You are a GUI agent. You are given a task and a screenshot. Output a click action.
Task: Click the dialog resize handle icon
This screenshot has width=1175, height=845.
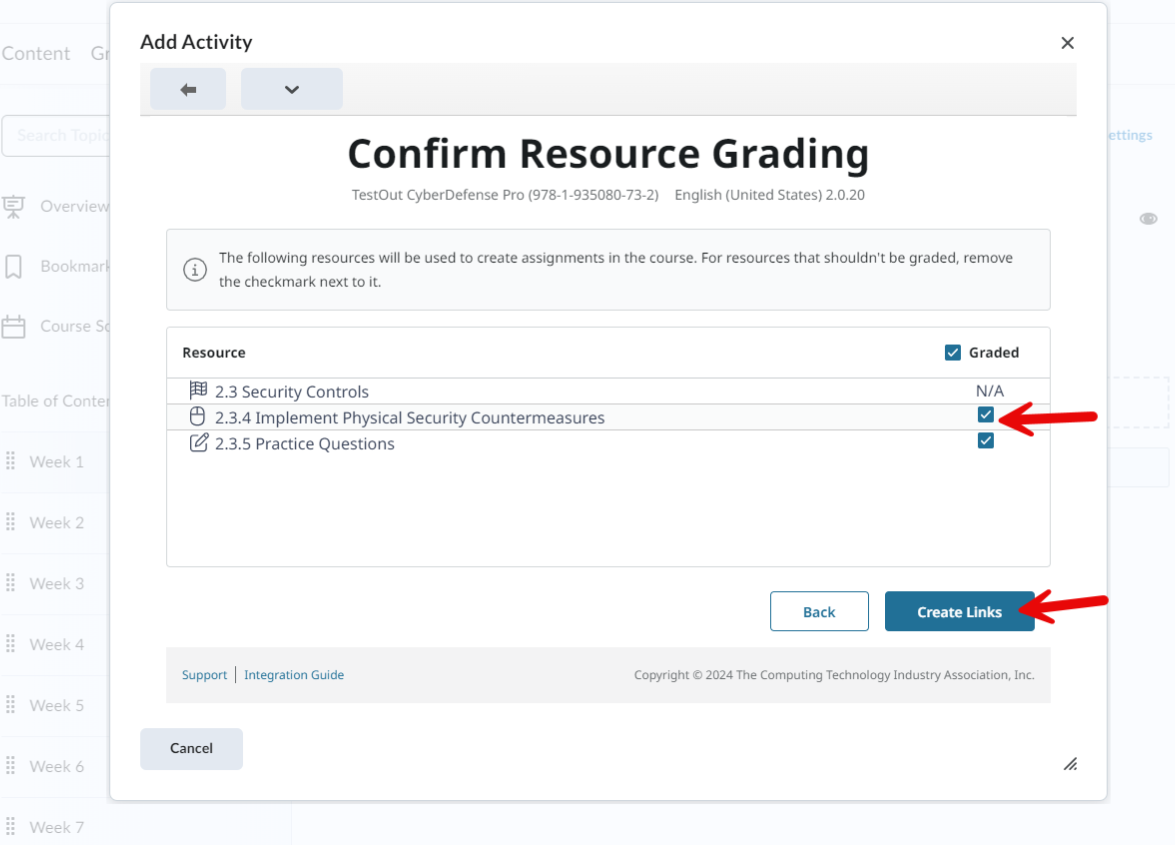(x=1070, y=764)
